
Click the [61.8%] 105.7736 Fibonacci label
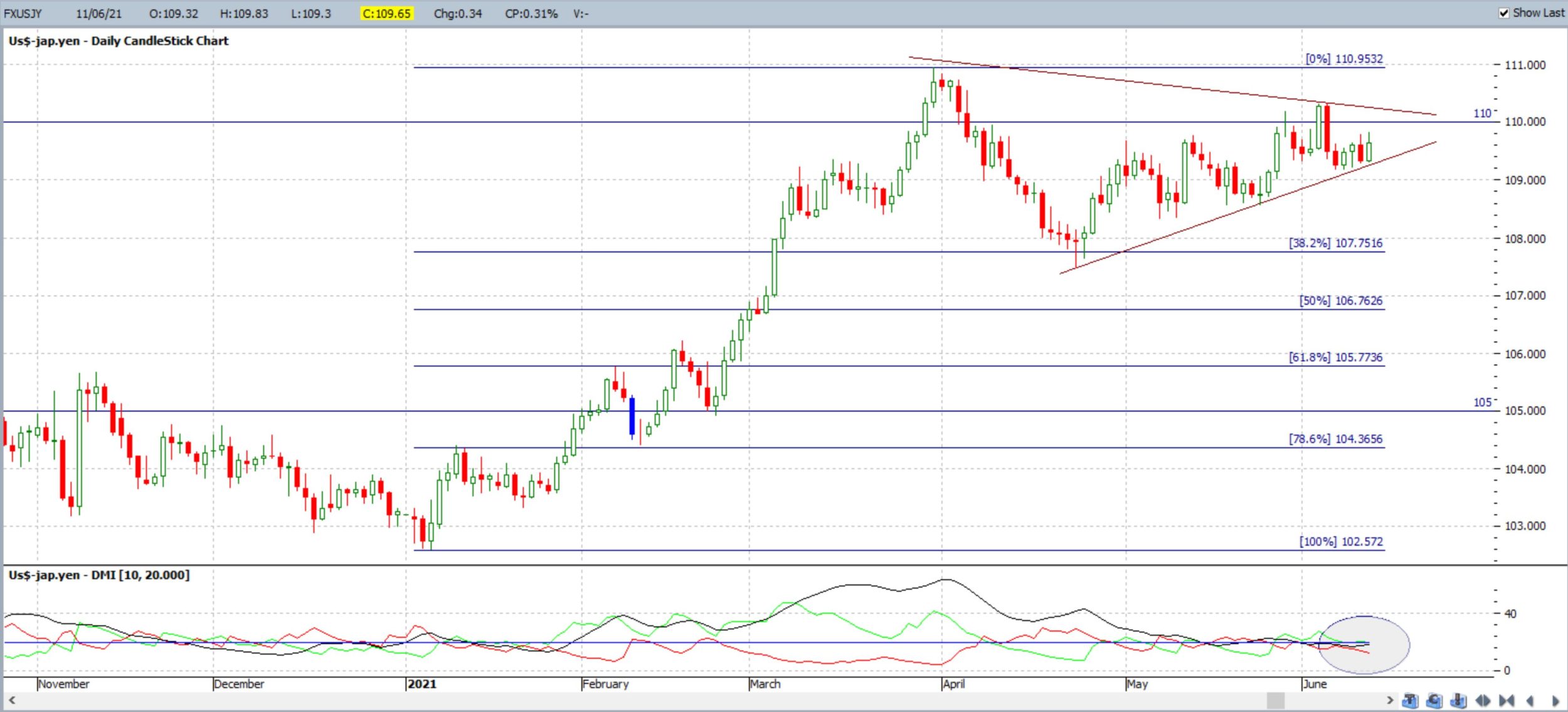pos(1336,358)
